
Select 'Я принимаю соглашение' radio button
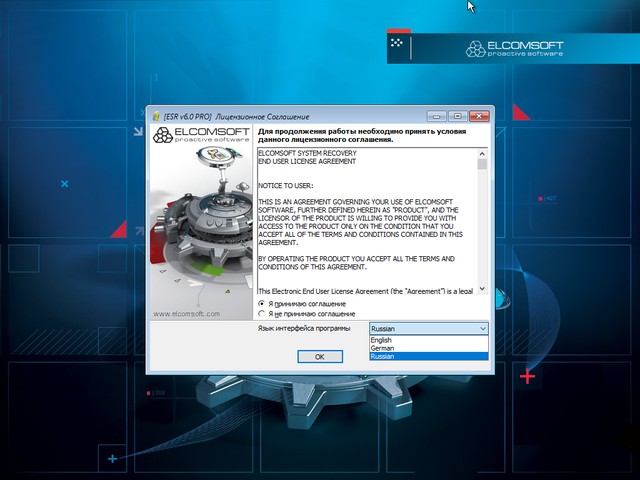(x=262, y=303)
